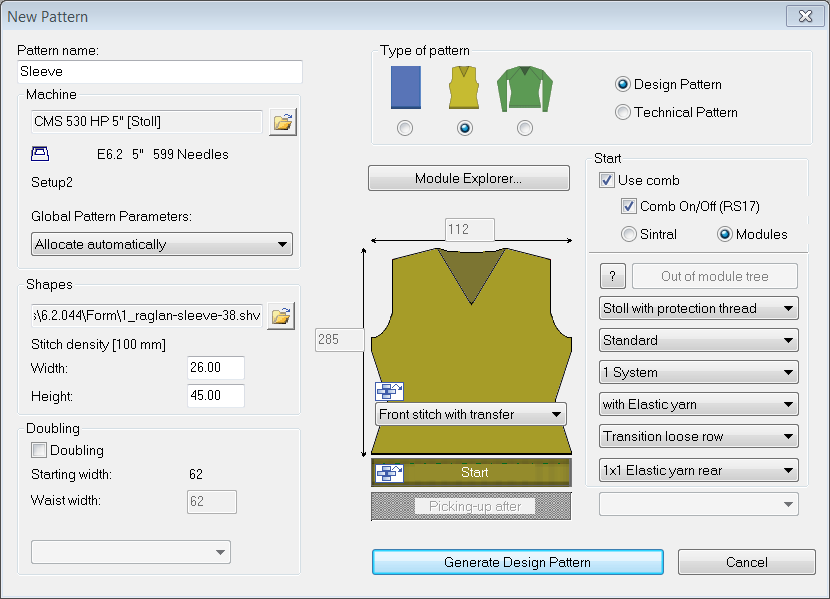Select the Sintral radio option
830x599 pixels.
629,235
